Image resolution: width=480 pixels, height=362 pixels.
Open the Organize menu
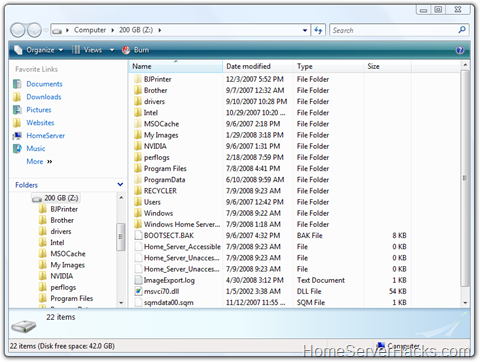click(39, 50)
